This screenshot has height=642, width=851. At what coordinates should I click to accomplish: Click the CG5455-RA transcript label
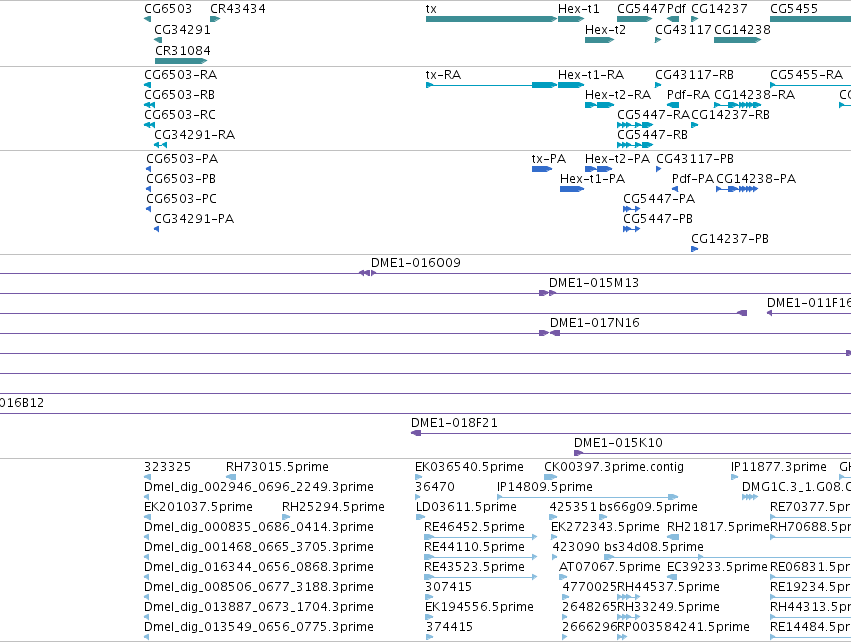[806, 74]
